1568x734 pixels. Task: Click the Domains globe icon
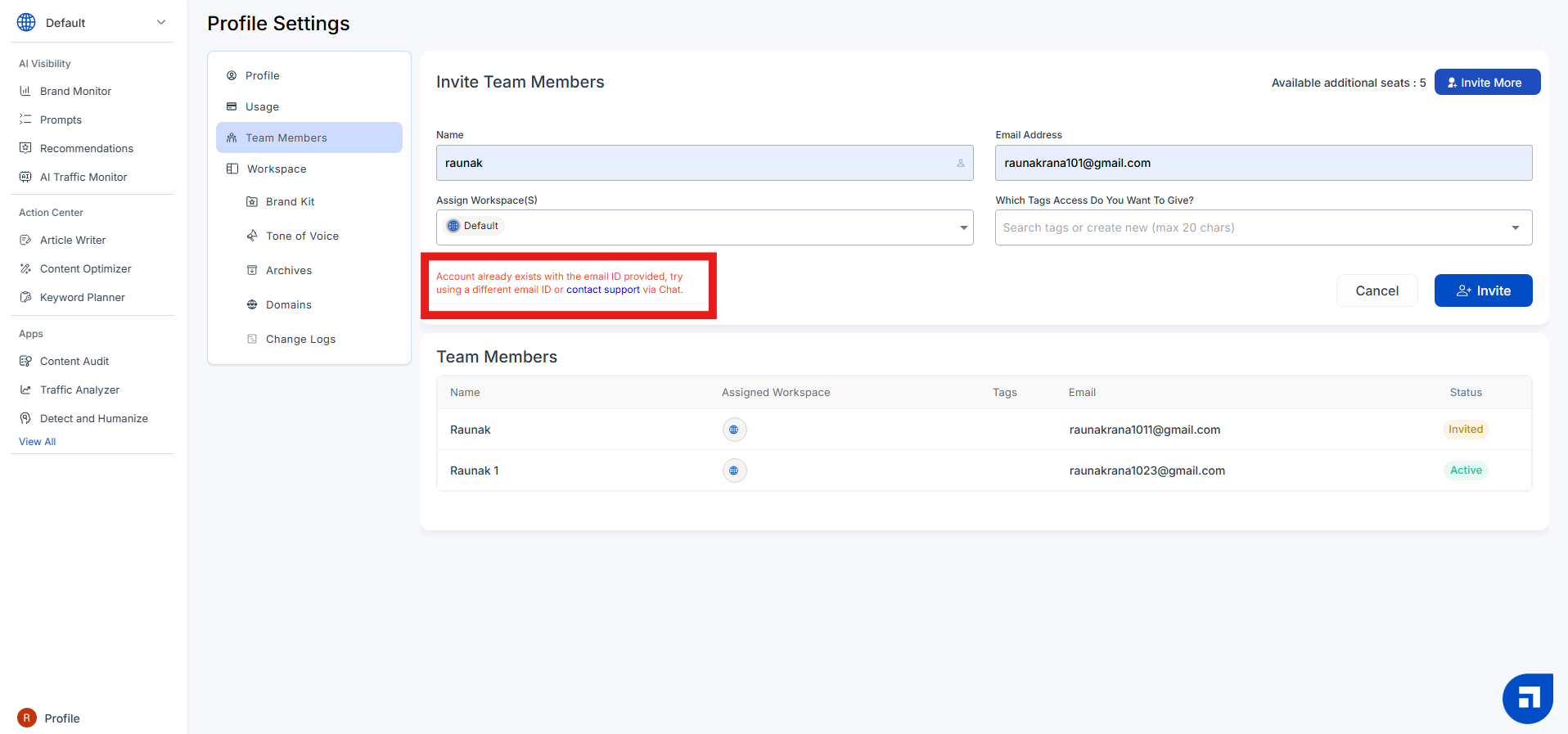click(x=252, y=304)
